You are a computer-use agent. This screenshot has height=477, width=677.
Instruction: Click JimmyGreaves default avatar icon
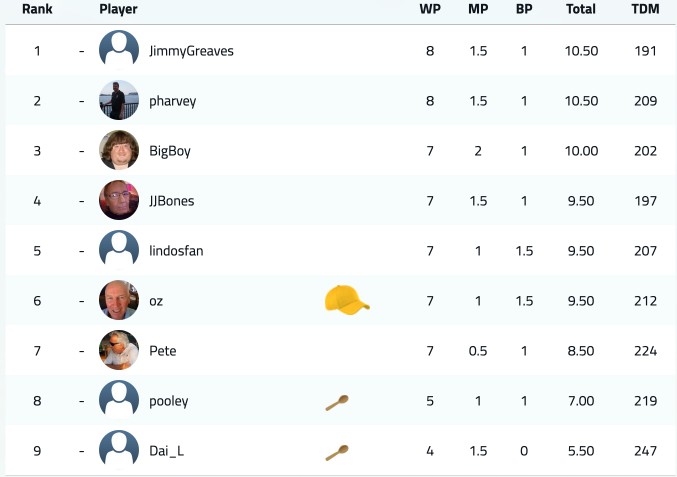tap(119, 50)
